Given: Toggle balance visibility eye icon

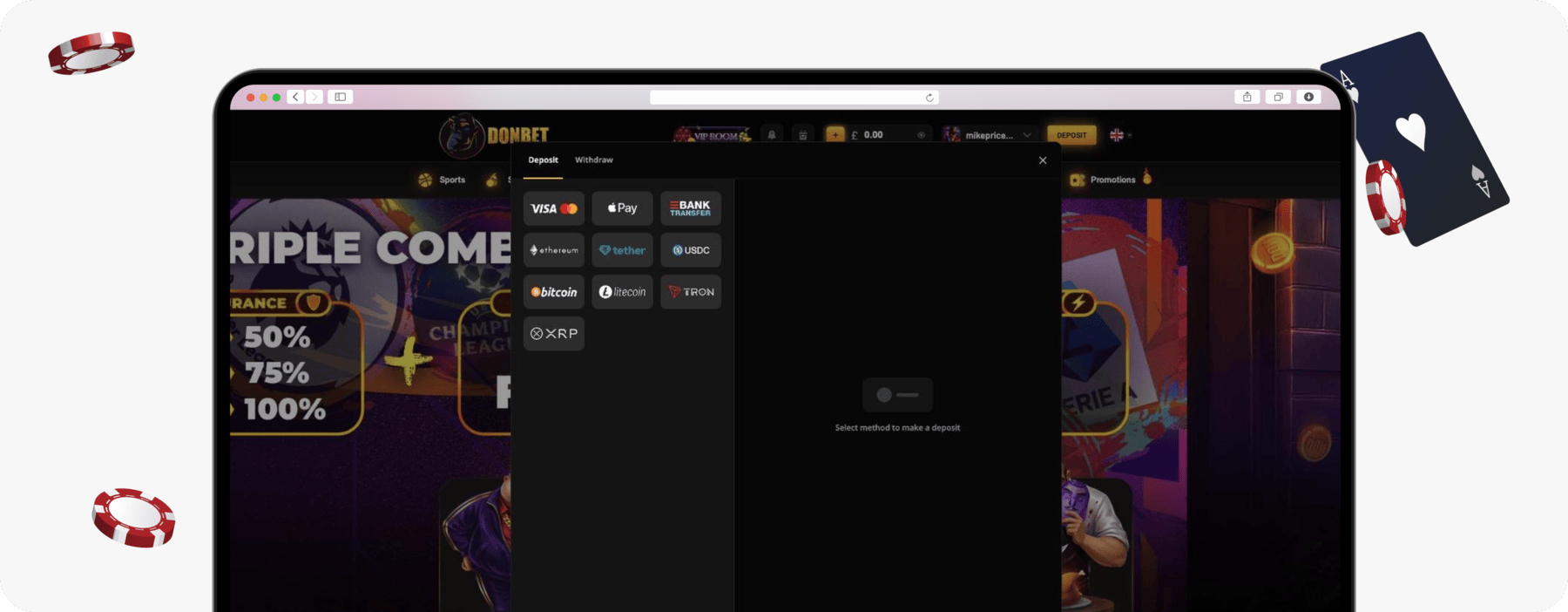Looking at the screenshot, I should (x=921, y=135).
